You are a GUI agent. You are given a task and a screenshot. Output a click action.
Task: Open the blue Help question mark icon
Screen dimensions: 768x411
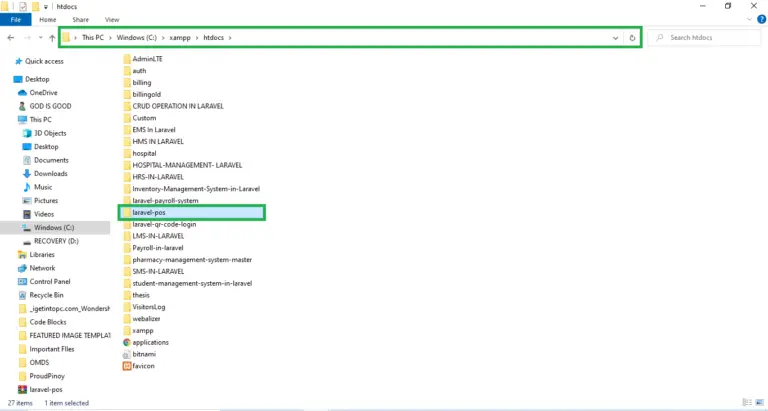(760, 20)
